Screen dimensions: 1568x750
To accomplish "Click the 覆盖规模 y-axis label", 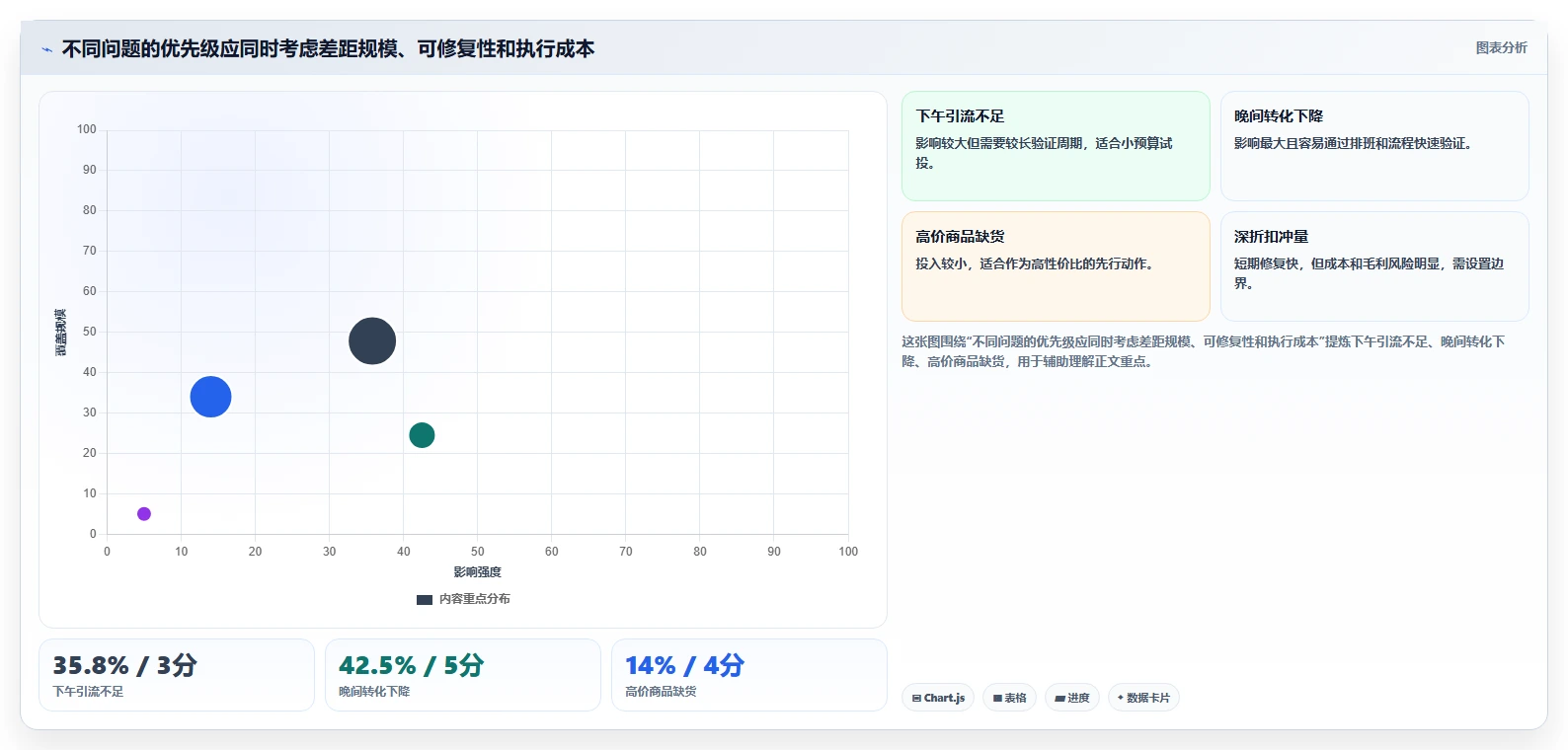I will coord(61,333).
